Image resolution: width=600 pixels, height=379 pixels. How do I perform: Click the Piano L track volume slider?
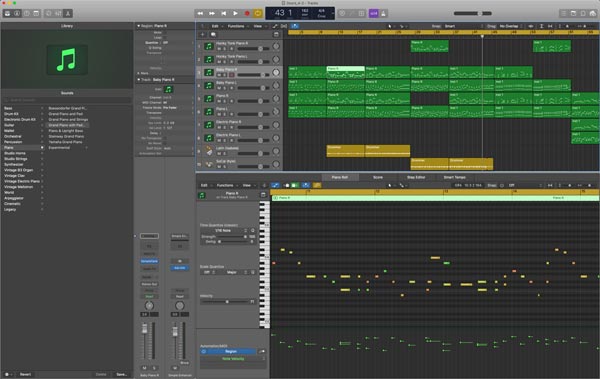click(x=253, y=114)
